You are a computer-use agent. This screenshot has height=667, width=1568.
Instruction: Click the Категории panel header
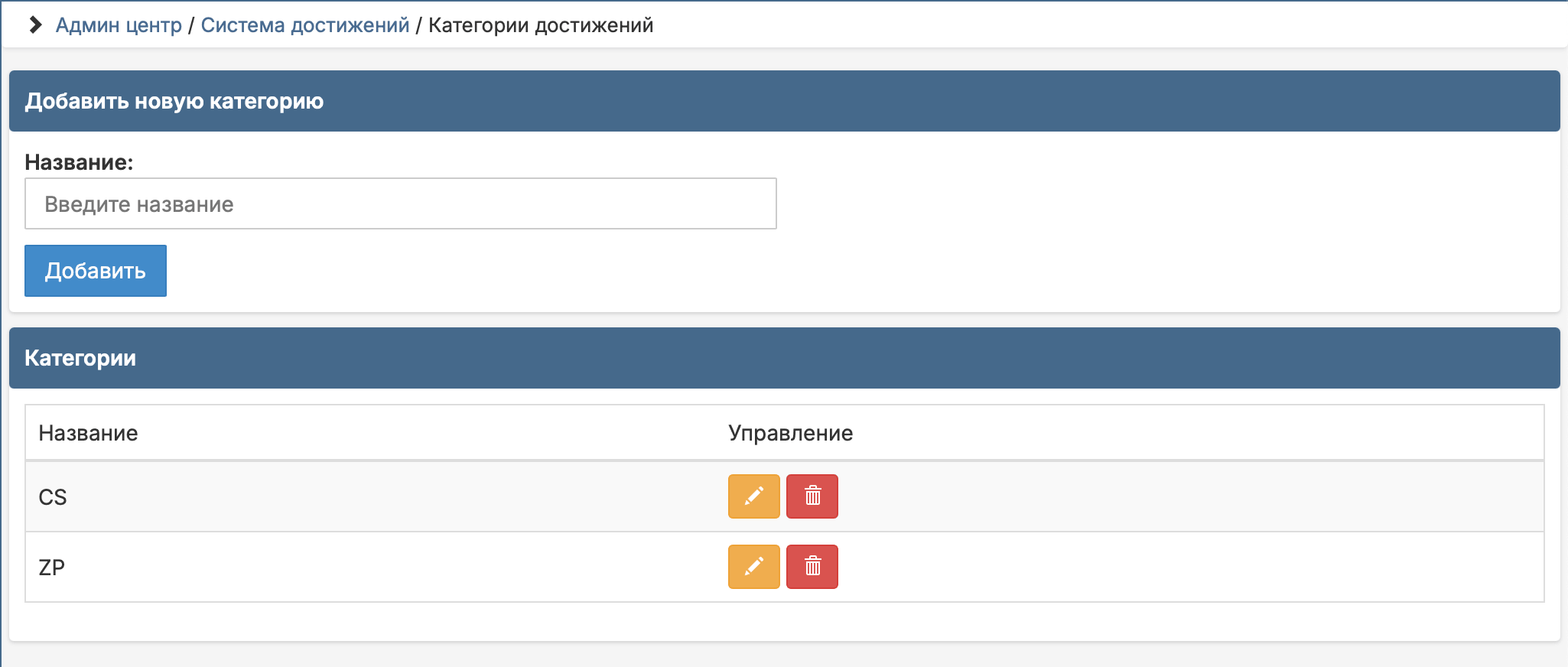pyautogui.click(x=81, y=357)
